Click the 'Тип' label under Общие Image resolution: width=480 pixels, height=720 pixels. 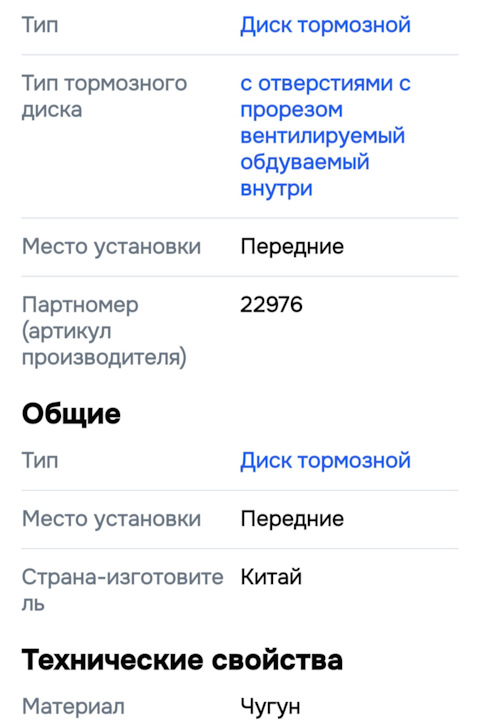pos(40,460)
